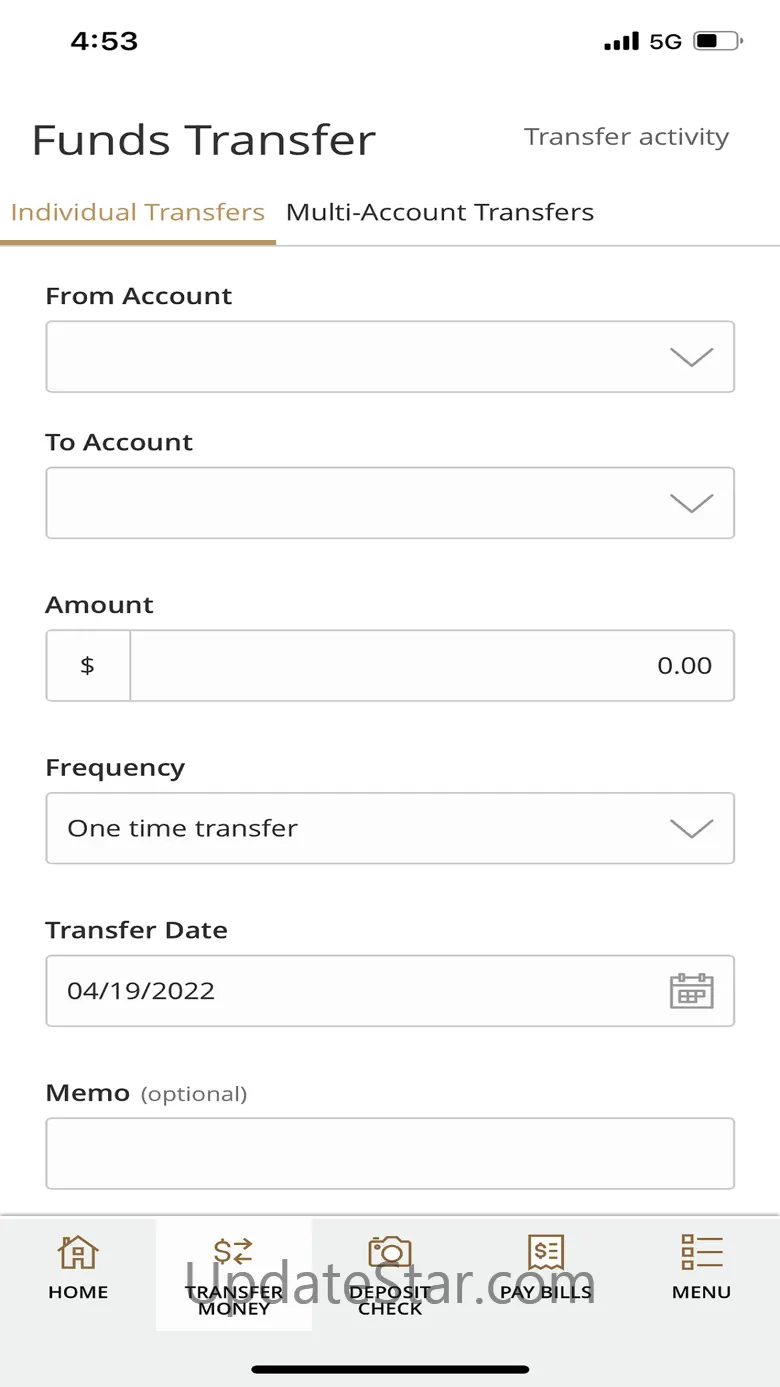Image resolution: width=780 pixels, height=1387 pixels.
Task: Tap the dollar sign amount prefix
Action: point(88,666)
